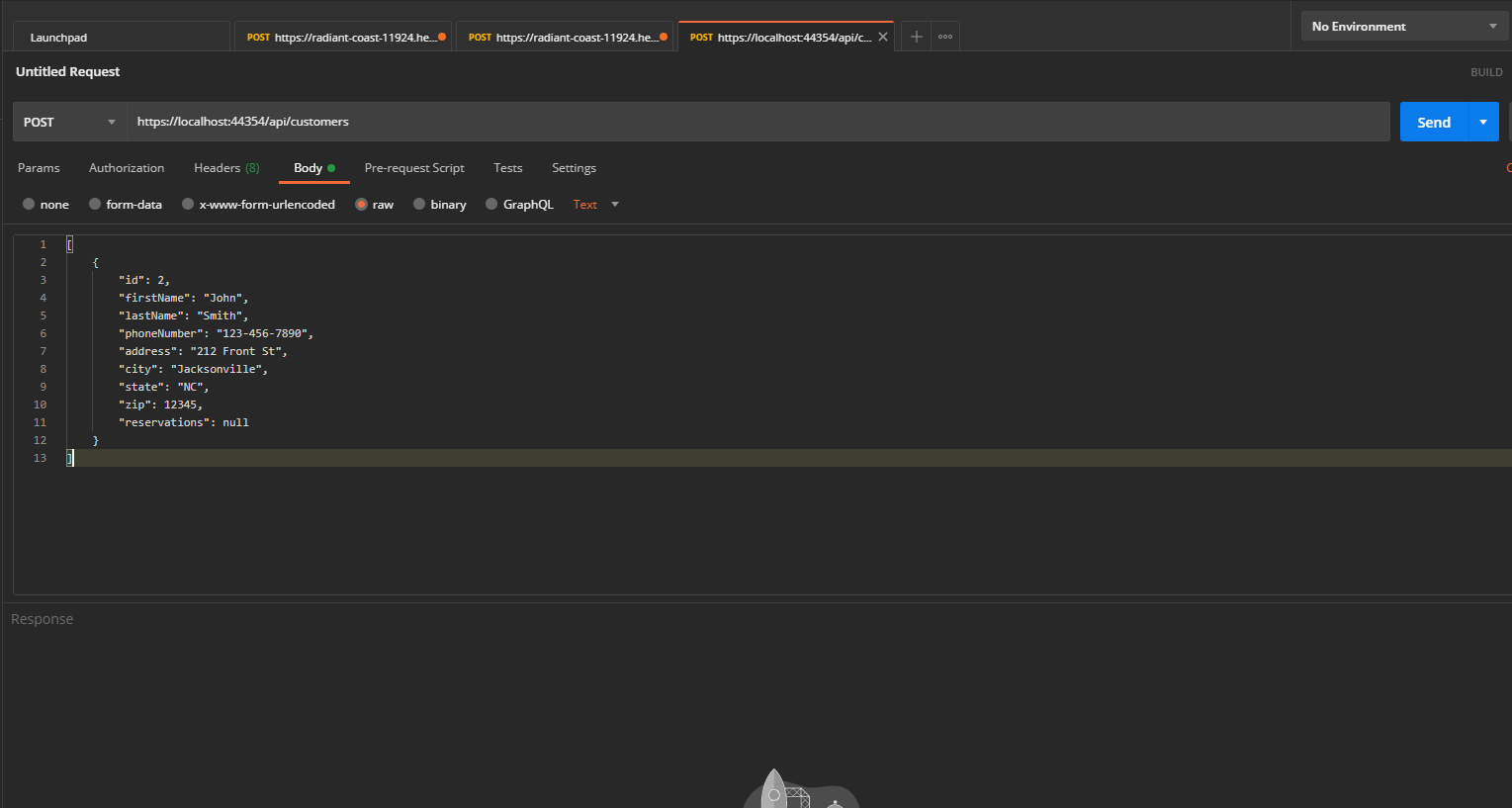Click the BUILD mode label
Viewport: 1512px width, 808px height.
[1485, 72]
